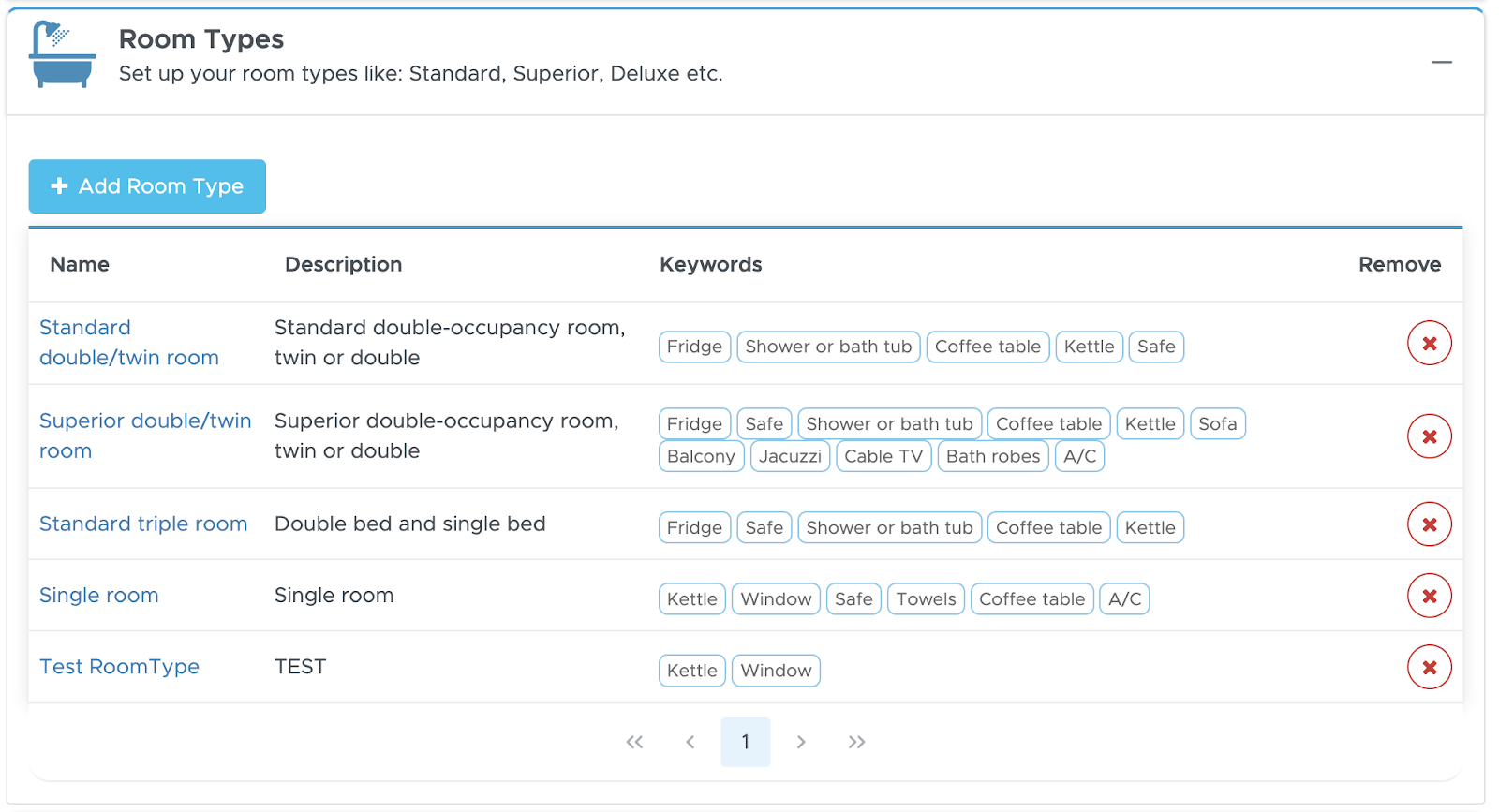Open the Standard triple room link
Screen dimensions: 1499x812
[x=143, y=524]
